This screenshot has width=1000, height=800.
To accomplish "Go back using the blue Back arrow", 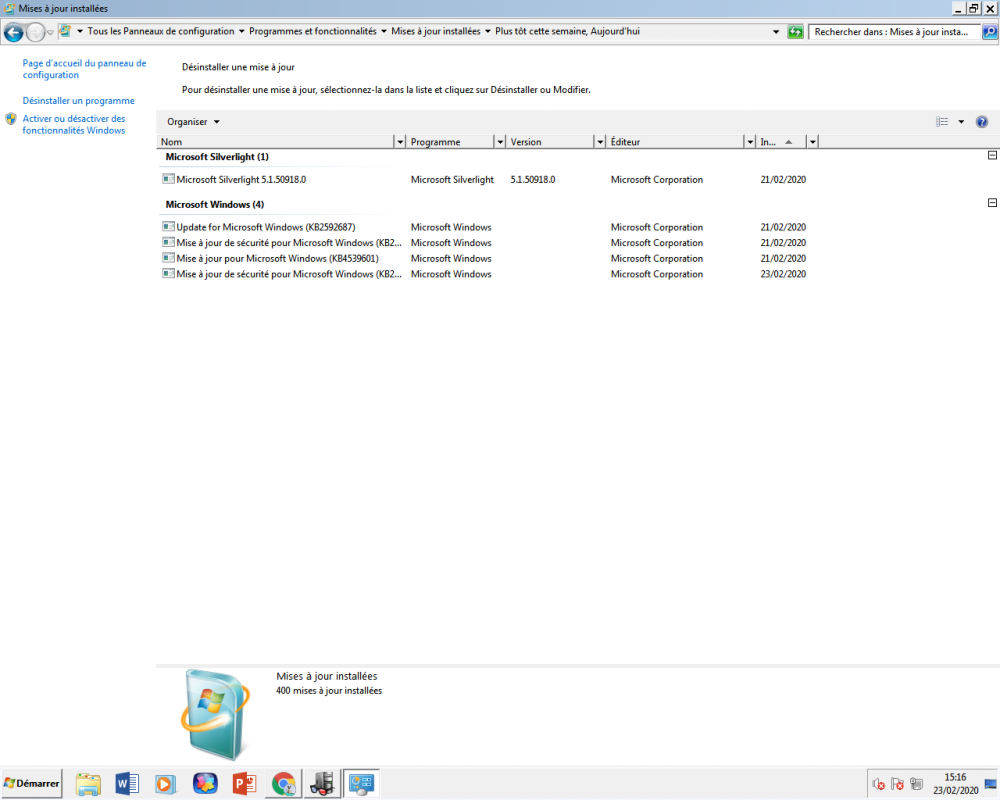I will pyautogui.click(x=13, y=32).
